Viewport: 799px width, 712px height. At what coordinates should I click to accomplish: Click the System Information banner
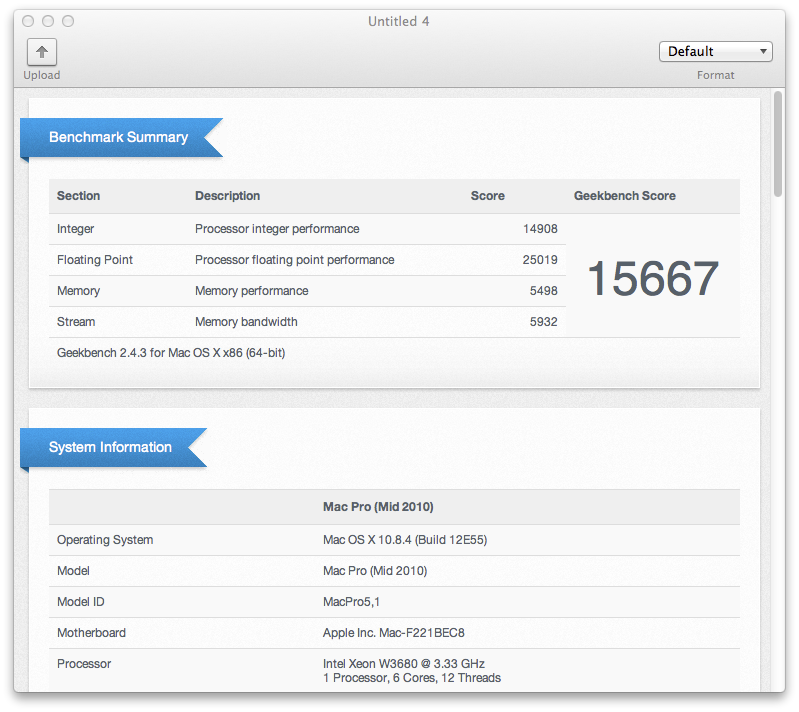pos(113,447)
